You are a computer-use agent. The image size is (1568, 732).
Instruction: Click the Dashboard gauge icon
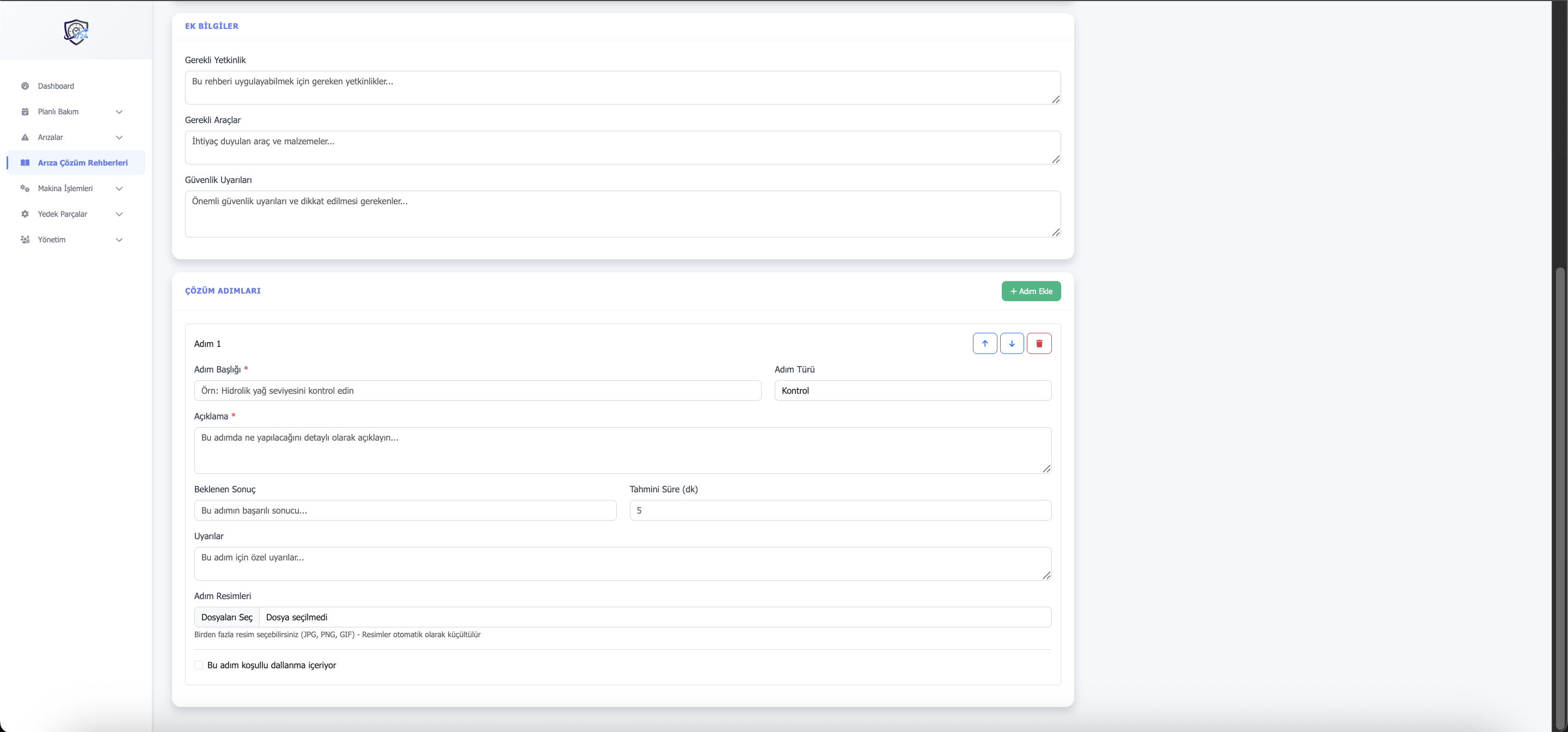point(25,86)
